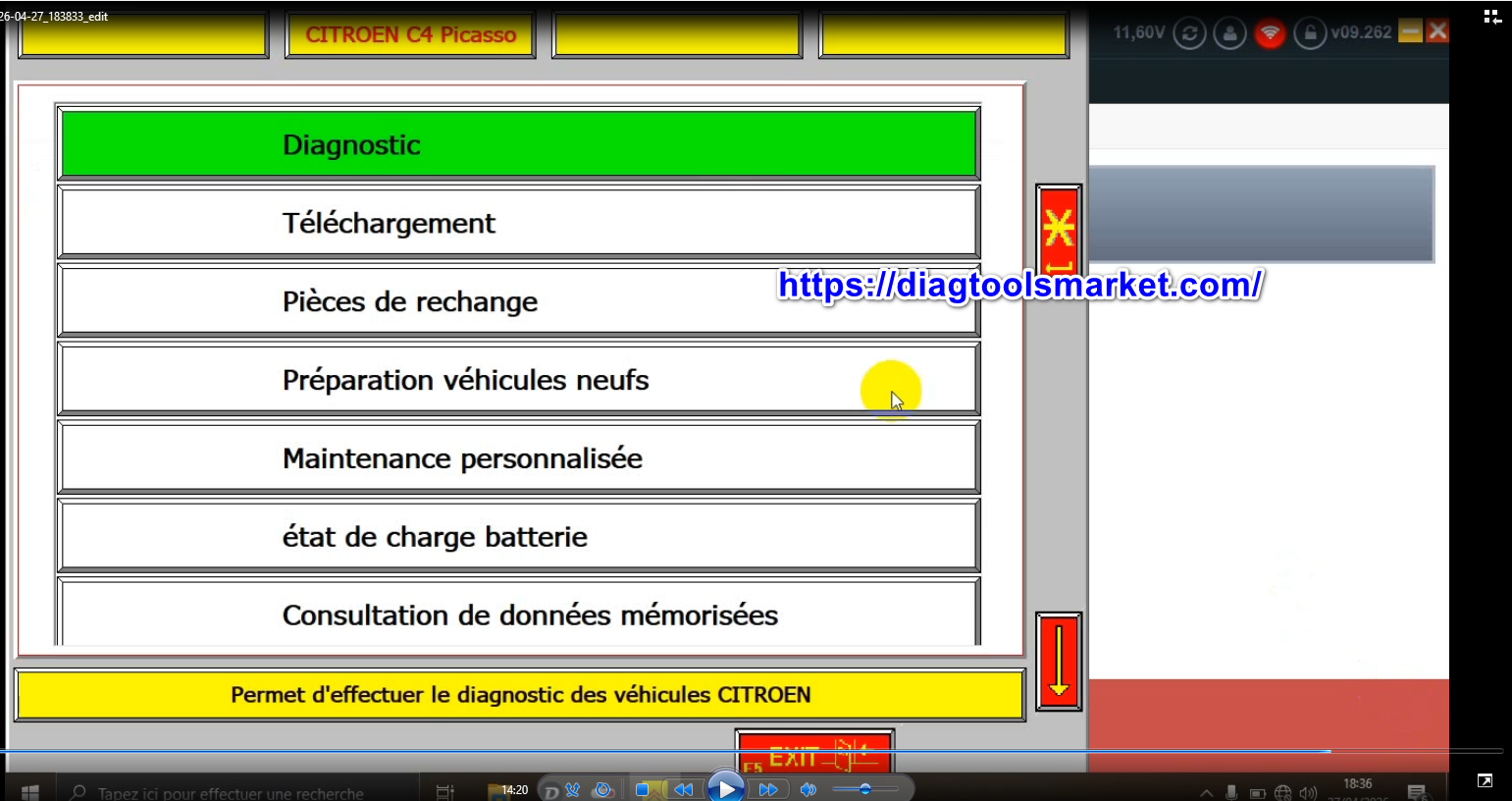This screenshot has width=1512, height=801.
Task: Click the v09.262 version label
Action: click(1361, 32)
